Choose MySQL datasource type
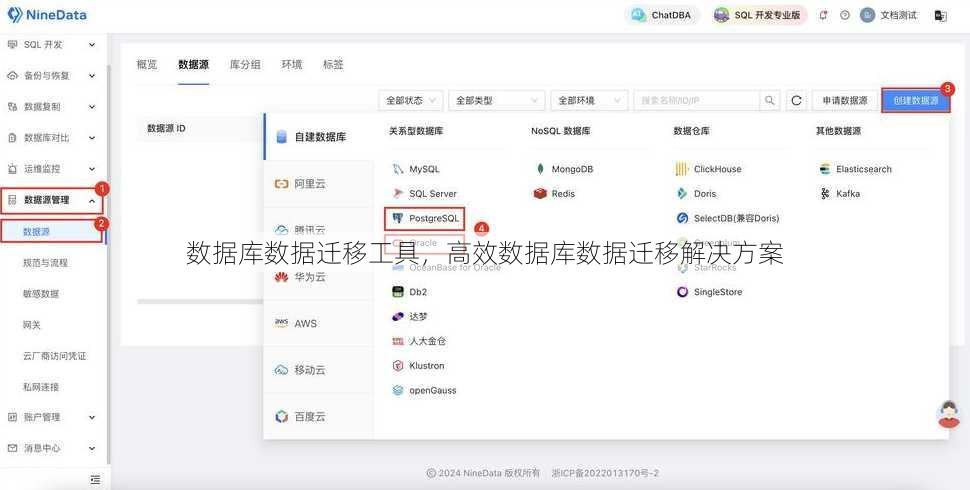The height and width of the screenshot is (490, 970). [416, 169]
